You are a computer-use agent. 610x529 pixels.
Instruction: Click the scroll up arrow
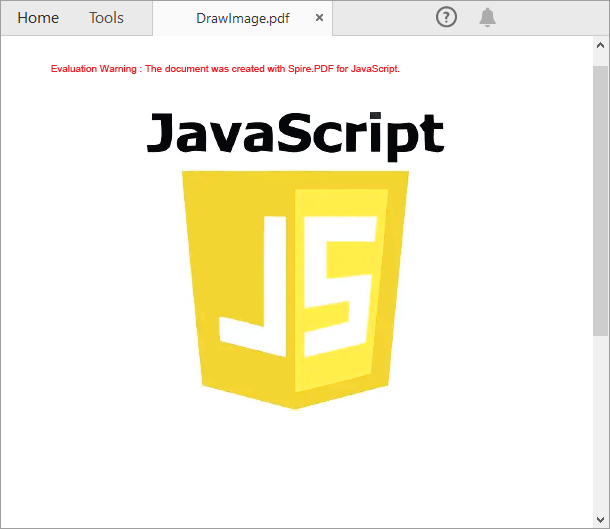(600, 46)
